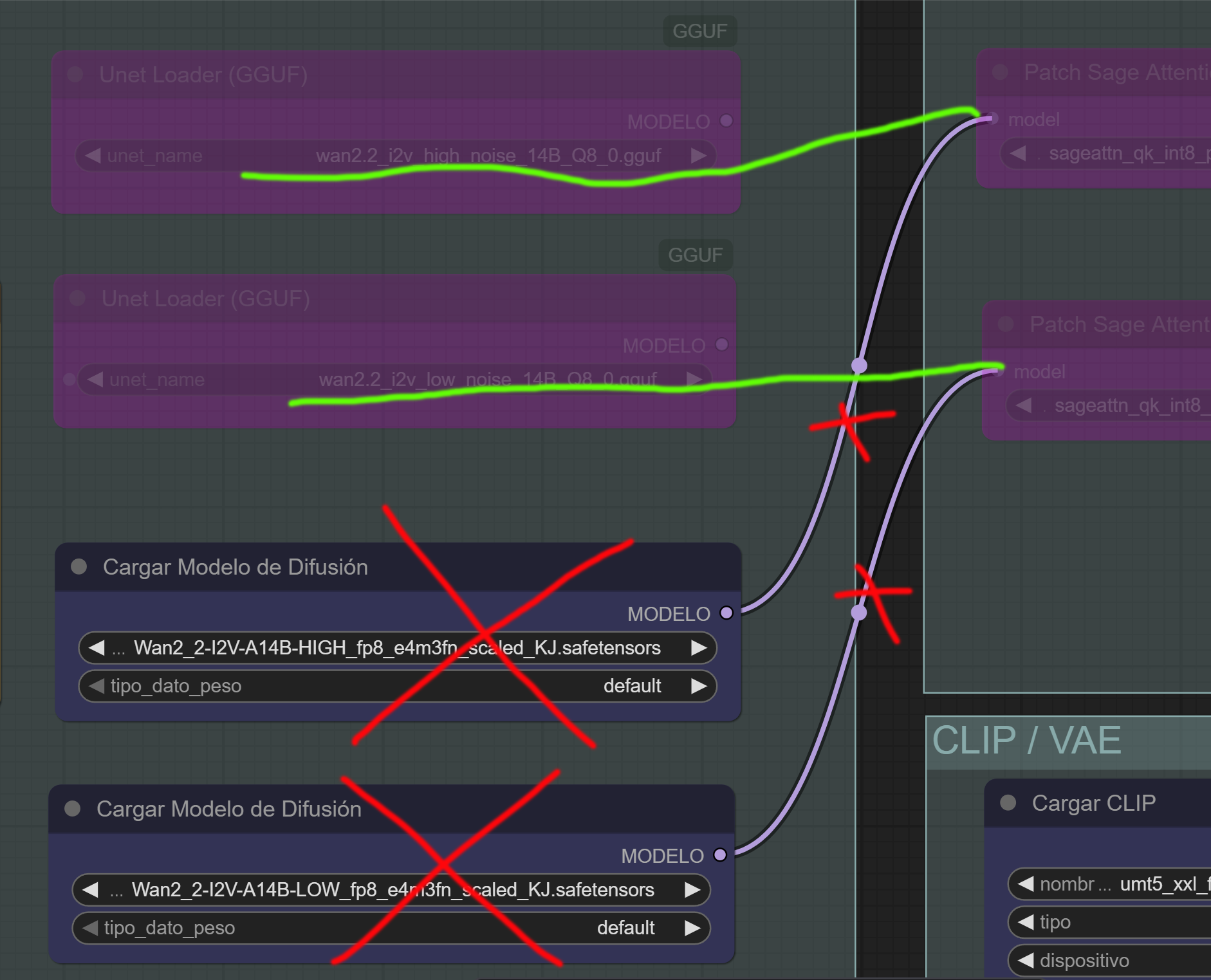The height and width of the screenshot is (980, 1211).
Task: Collapse the Cargar CLIP node
Action: coord(1008,803)
